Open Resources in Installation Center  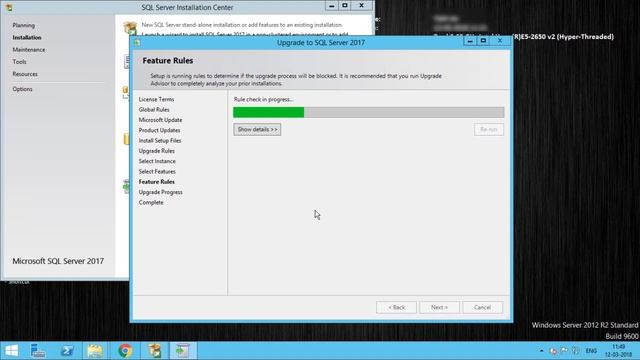point(25,74)
